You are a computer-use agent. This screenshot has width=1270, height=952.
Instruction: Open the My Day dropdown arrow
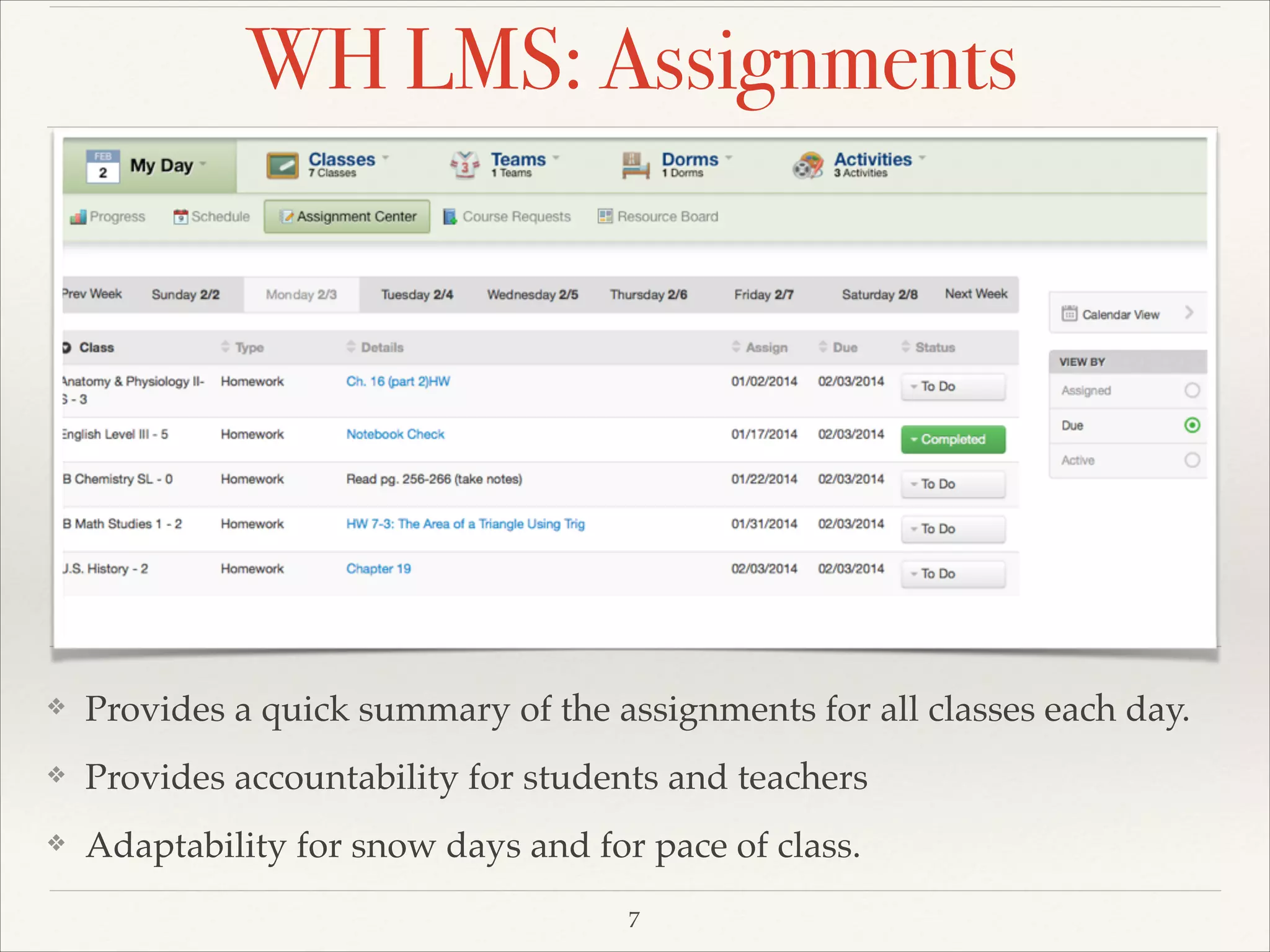click(203, 164)
